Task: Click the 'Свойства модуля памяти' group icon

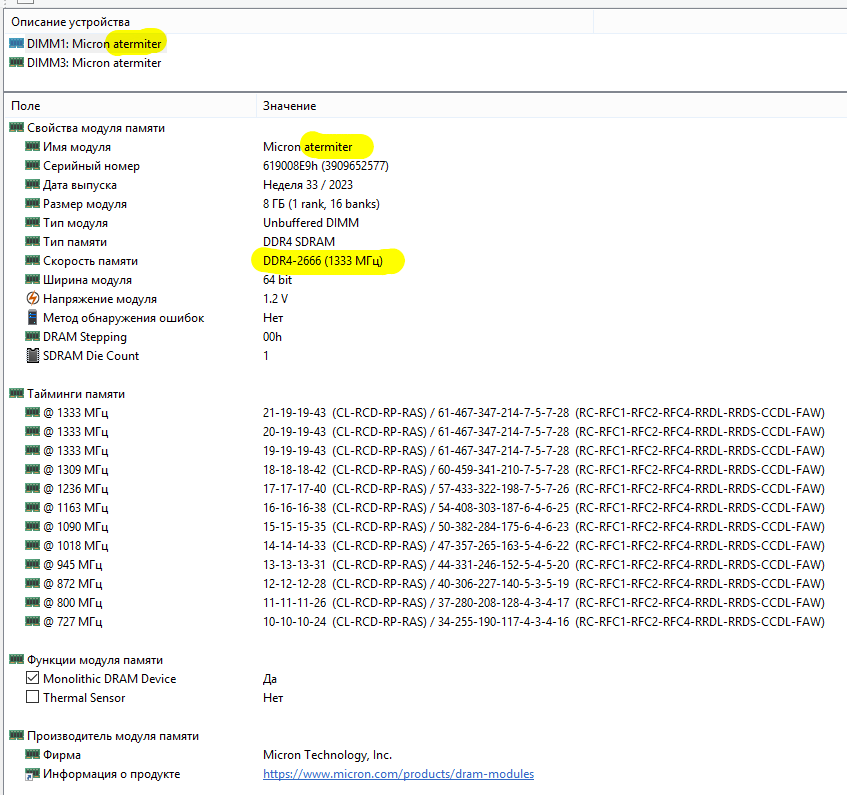Action: pyautogui.click(x=16, y=127)
